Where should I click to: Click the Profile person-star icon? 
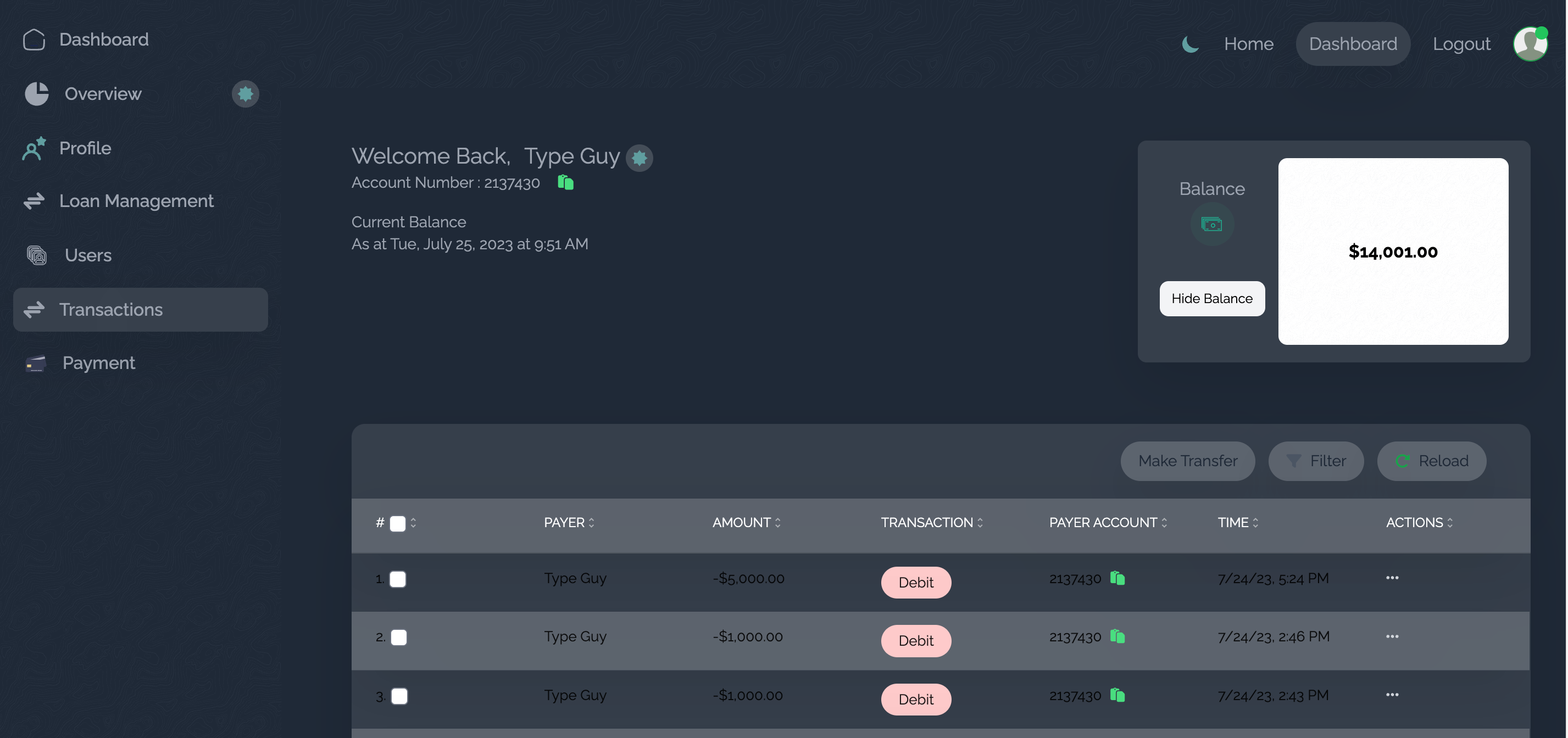34,148
